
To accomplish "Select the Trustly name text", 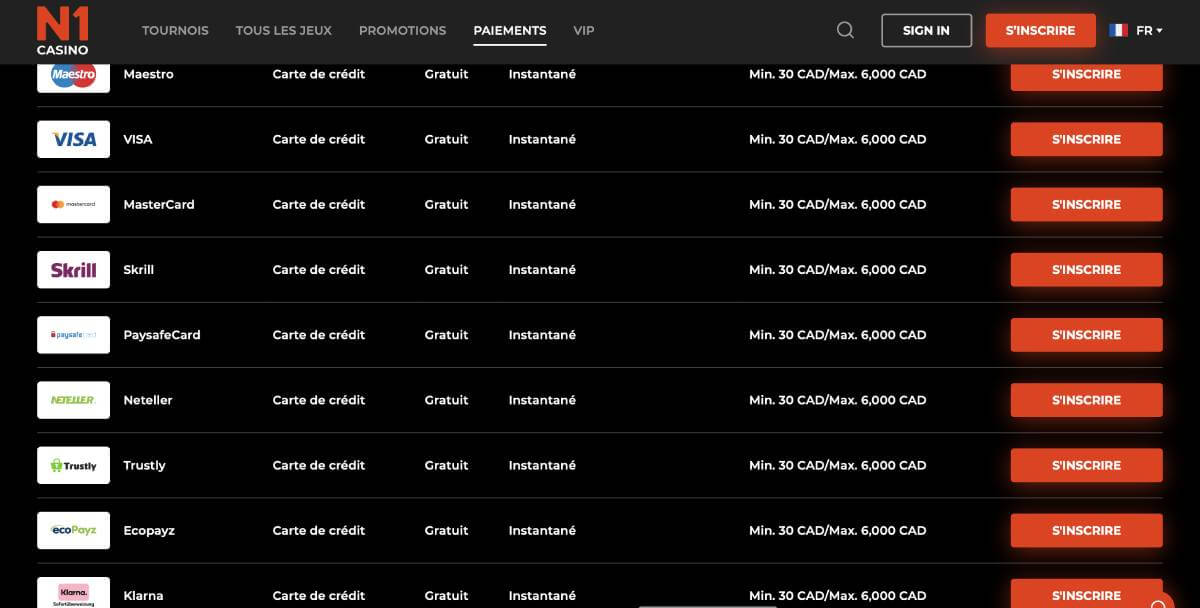I will point(144,465).
